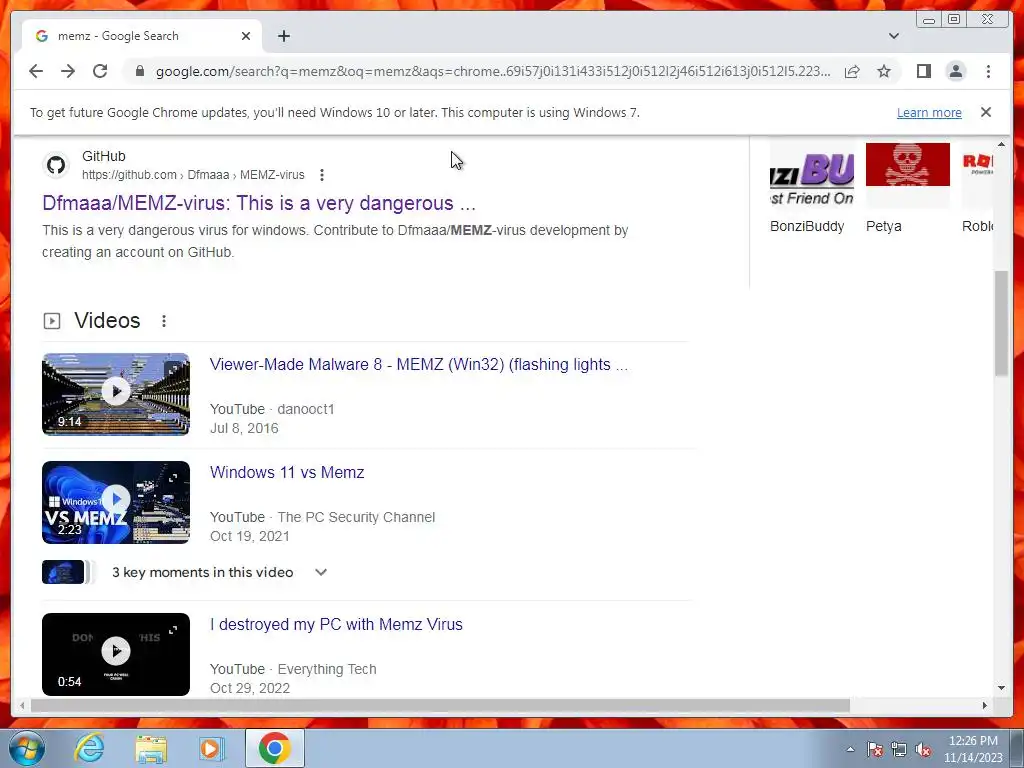
Task: Open the Chrome side panel
Action: click(x=923, y=71)
